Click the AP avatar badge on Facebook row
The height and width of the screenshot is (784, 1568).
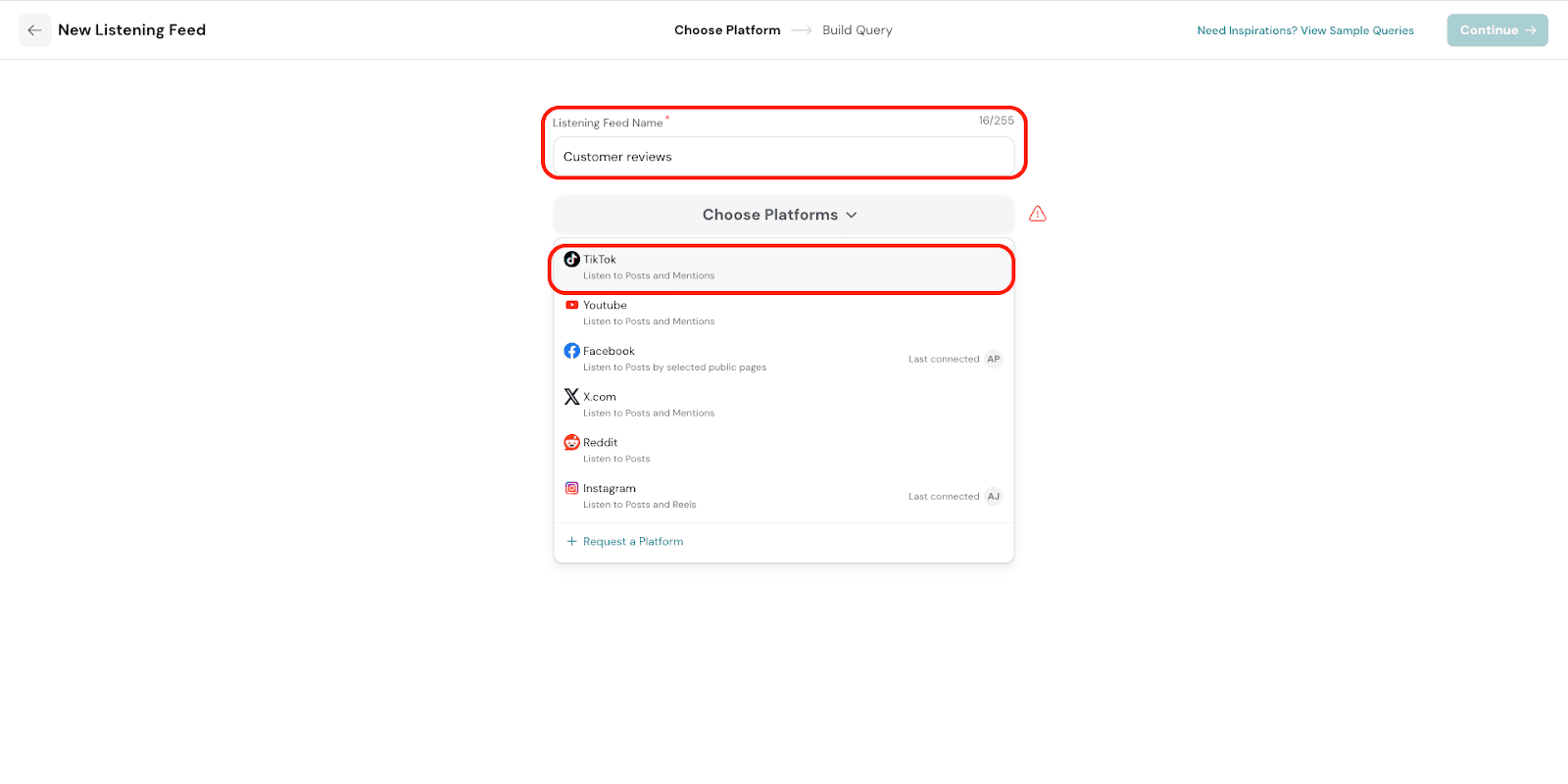(x=994, y=359)
